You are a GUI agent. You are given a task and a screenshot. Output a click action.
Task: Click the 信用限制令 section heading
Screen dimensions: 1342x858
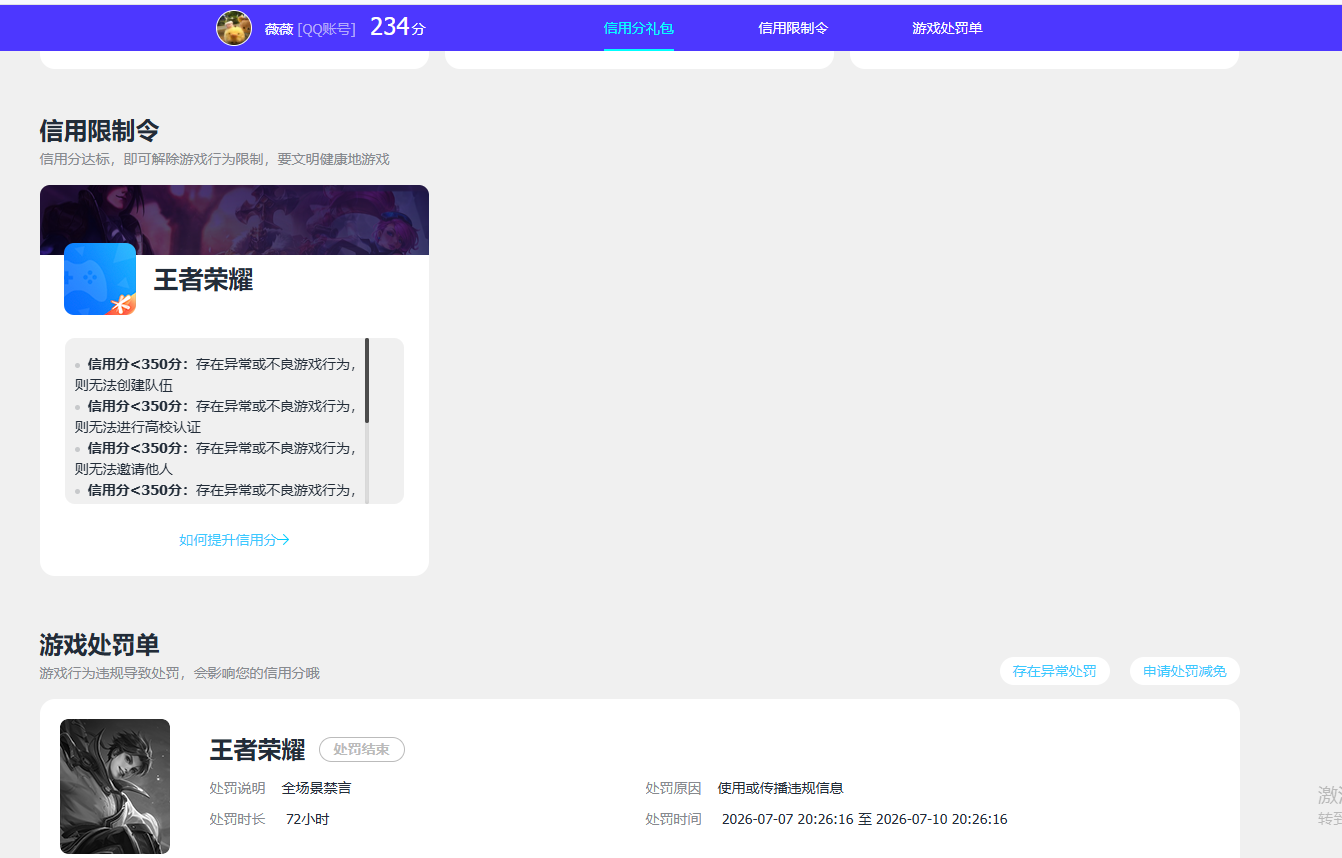point(99,131)
